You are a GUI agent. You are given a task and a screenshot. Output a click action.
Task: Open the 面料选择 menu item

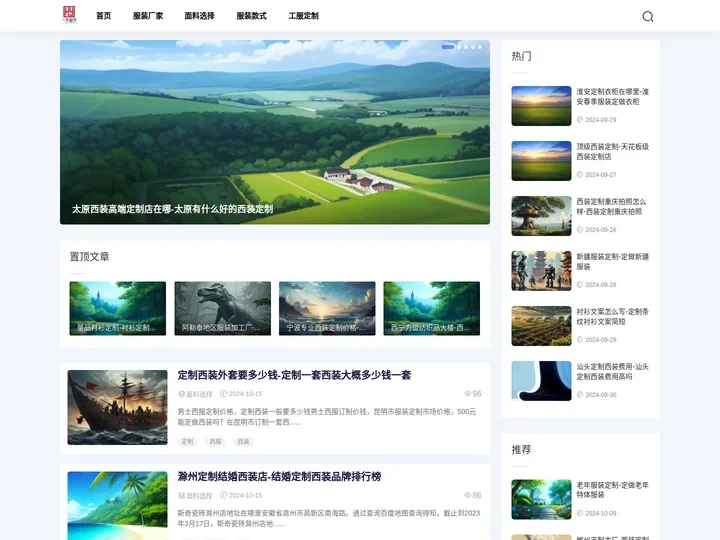coord(199,16)
